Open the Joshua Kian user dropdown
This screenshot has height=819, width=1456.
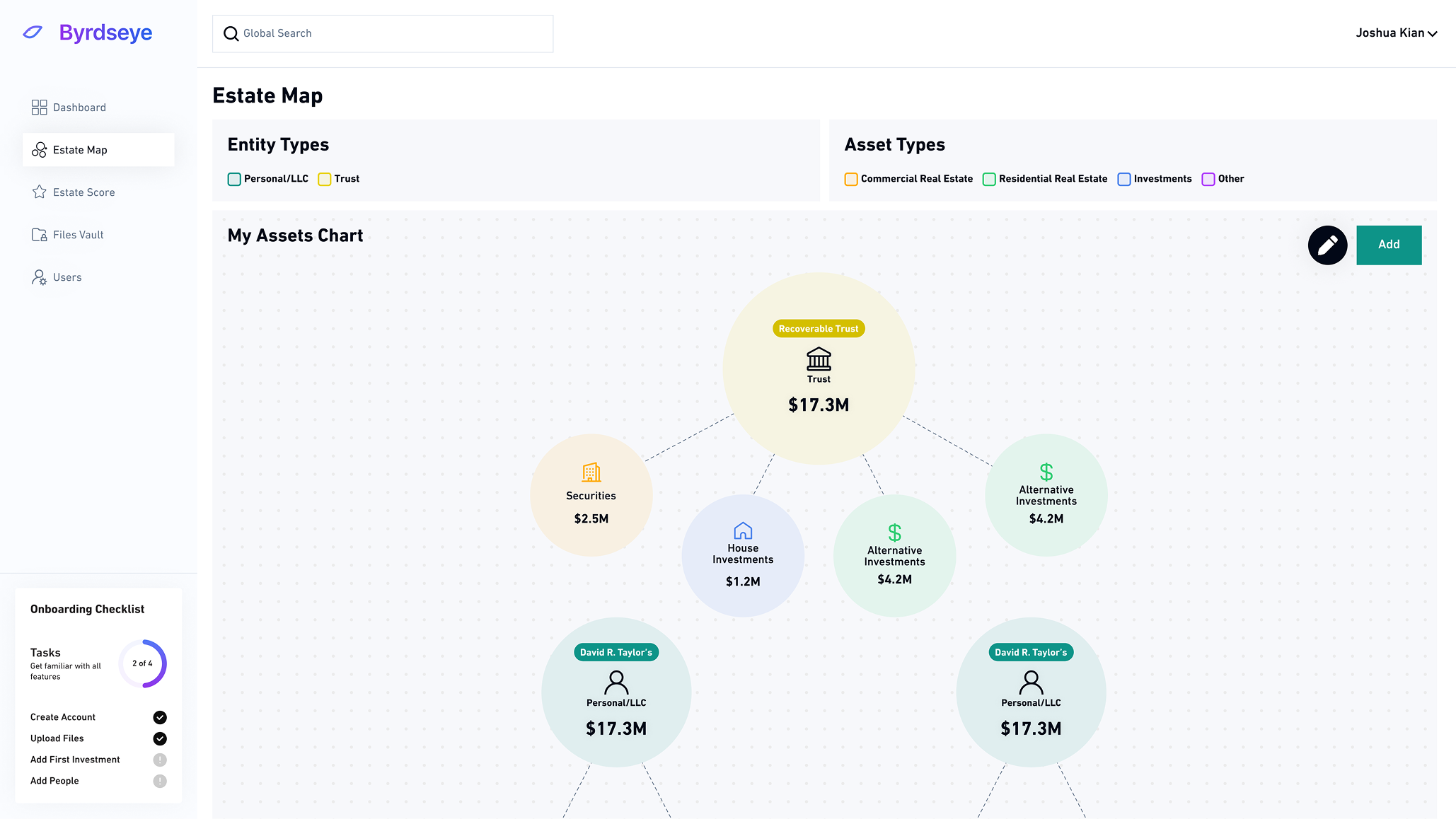tap(1396, 33)
